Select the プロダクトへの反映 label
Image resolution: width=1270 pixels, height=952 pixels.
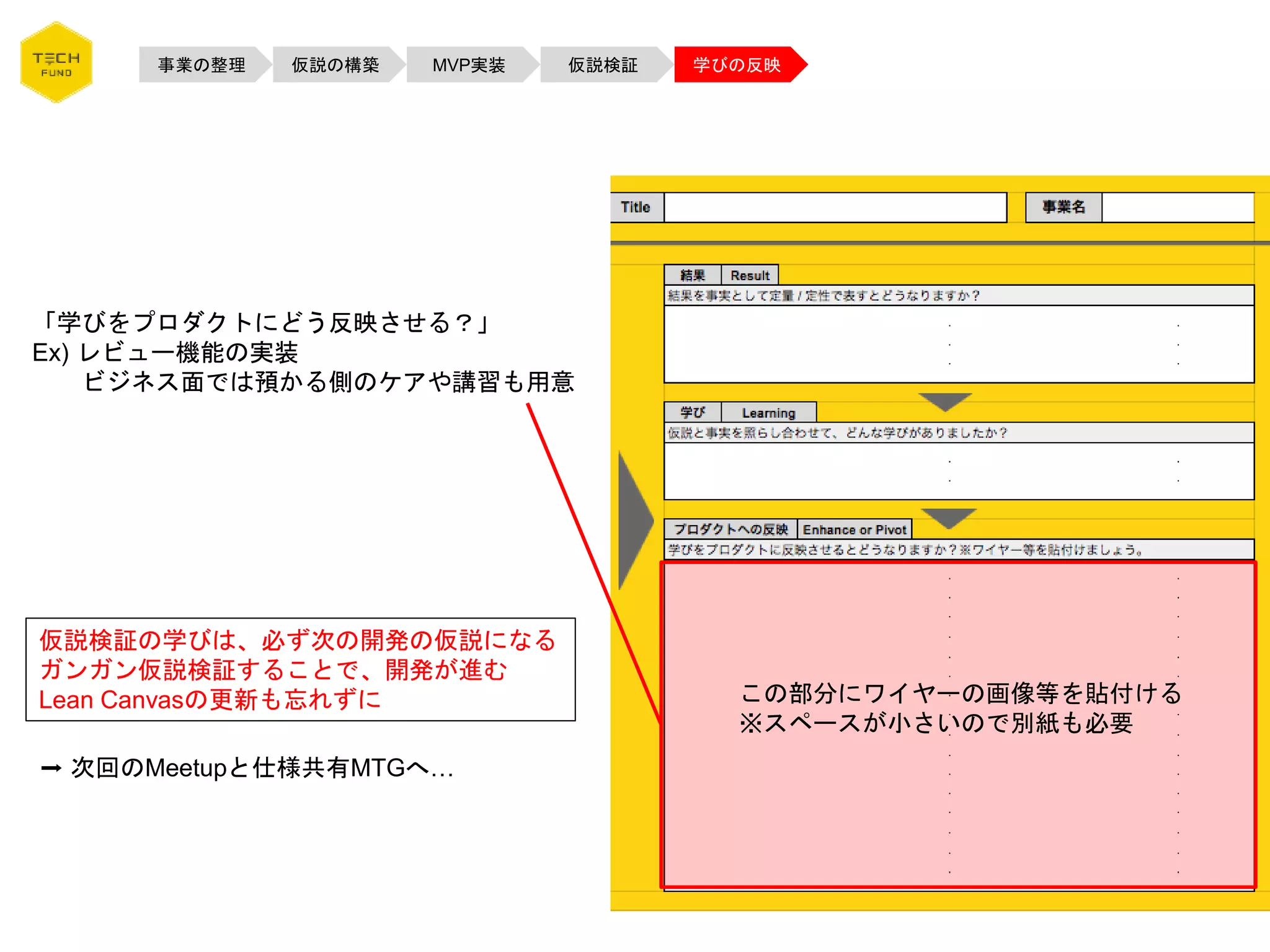point(730,529)
